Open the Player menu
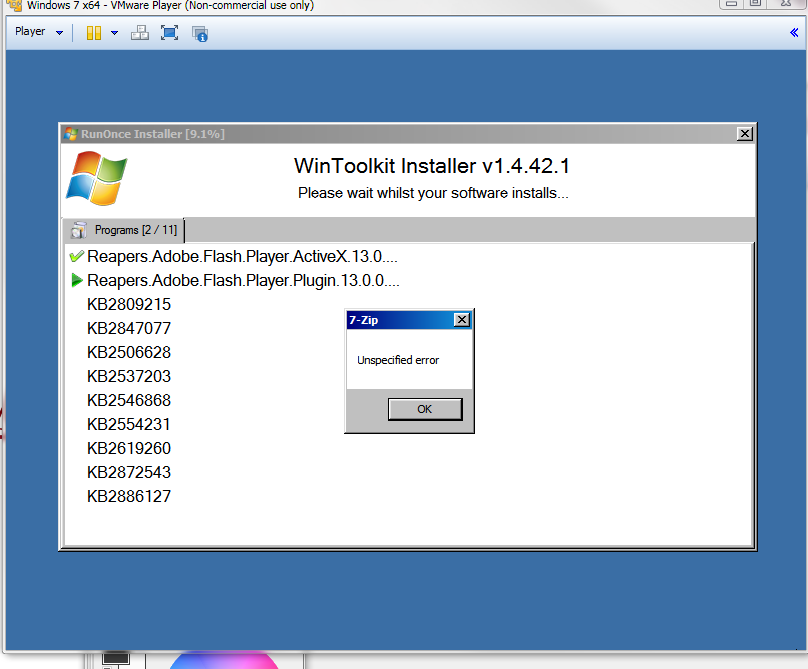Image resolution: width=808 pixels, height=669 pixels. click(39, 32)
